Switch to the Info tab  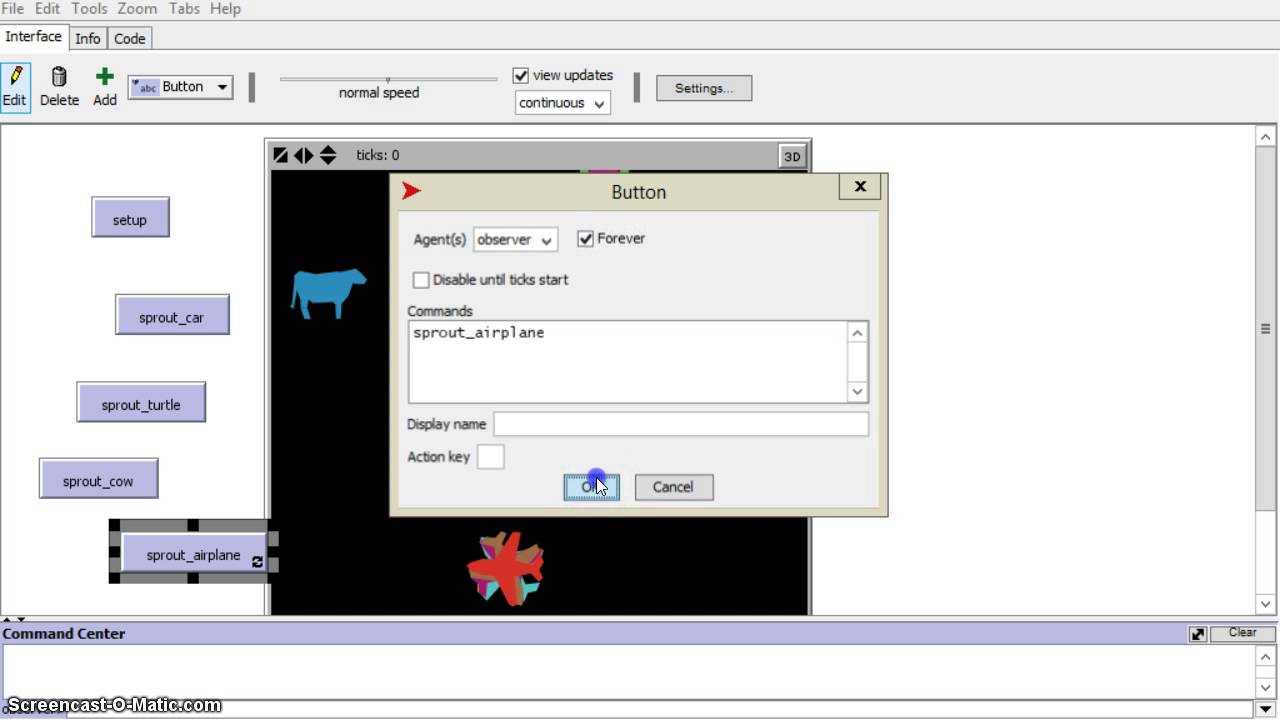[88, 38]
